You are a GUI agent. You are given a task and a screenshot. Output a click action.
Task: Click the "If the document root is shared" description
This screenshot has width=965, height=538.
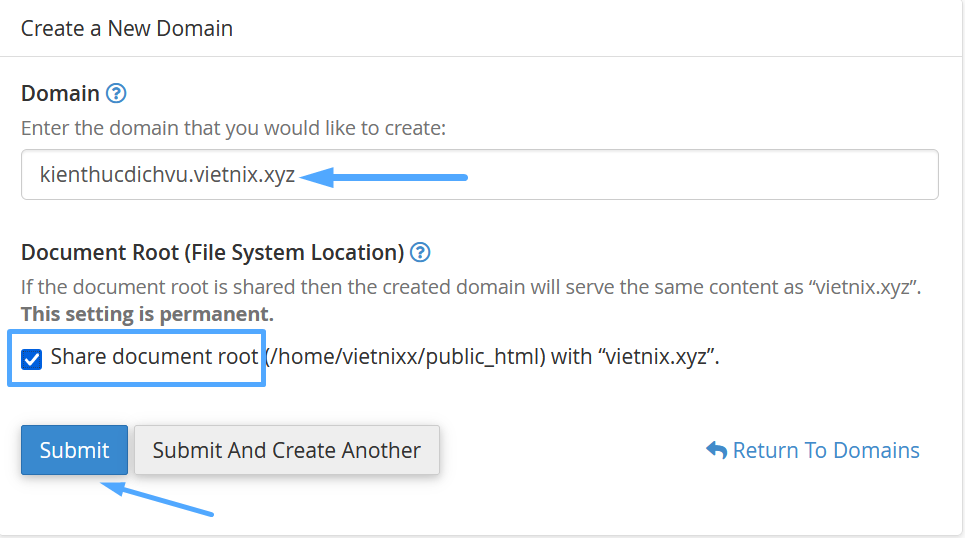pos(470,287)
